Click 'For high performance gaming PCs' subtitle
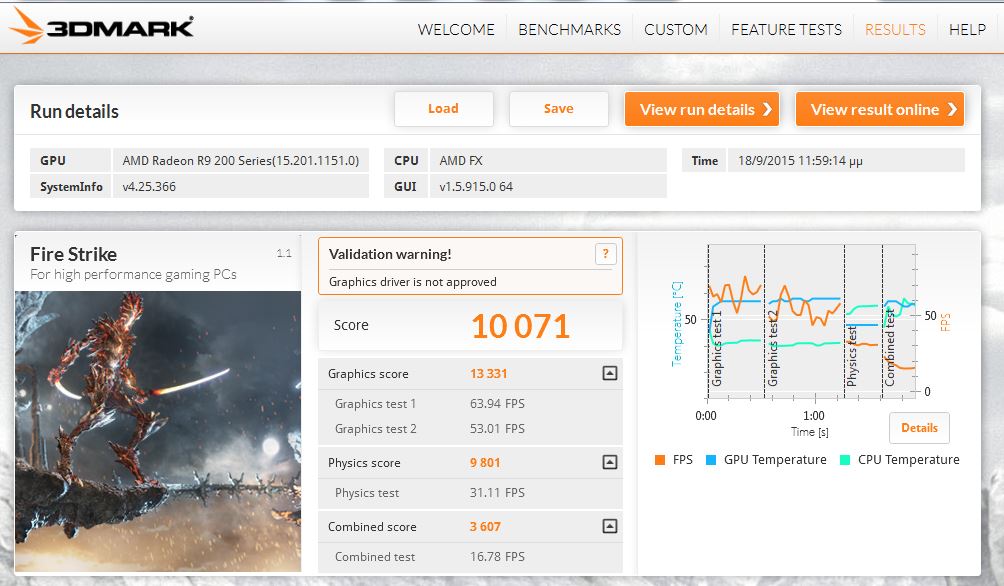 133,274
